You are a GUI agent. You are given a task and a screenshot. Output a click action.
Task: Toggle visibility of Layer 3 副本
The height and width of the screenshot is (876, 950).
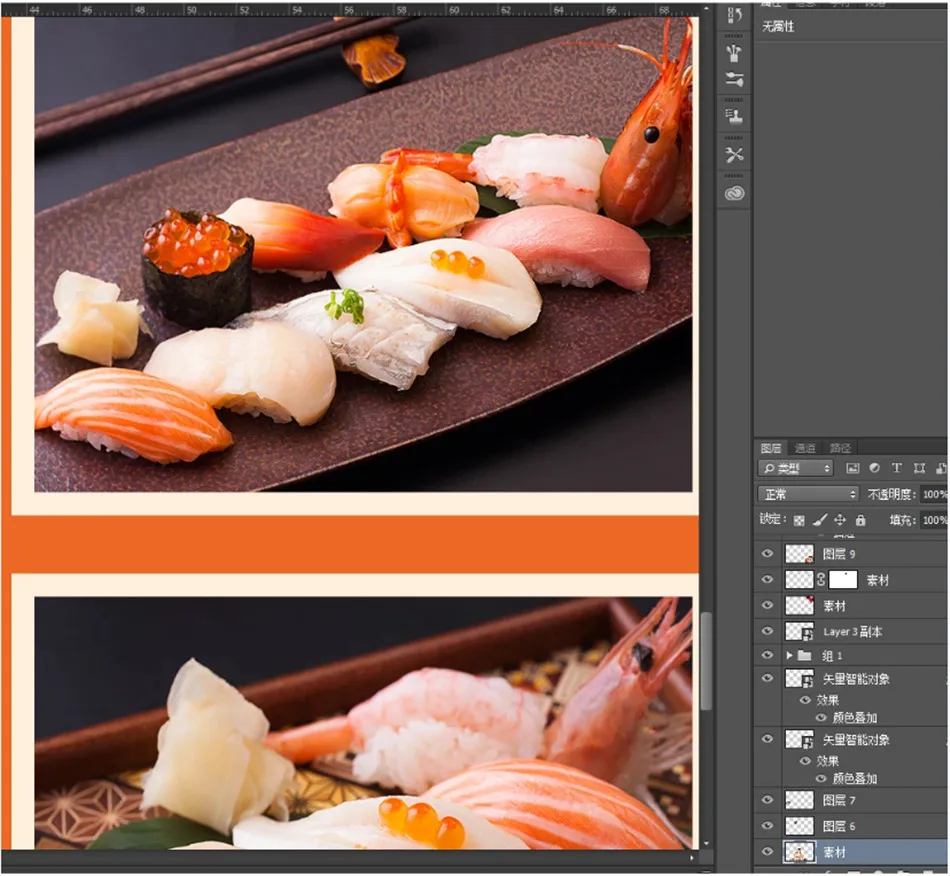(767, 631)
